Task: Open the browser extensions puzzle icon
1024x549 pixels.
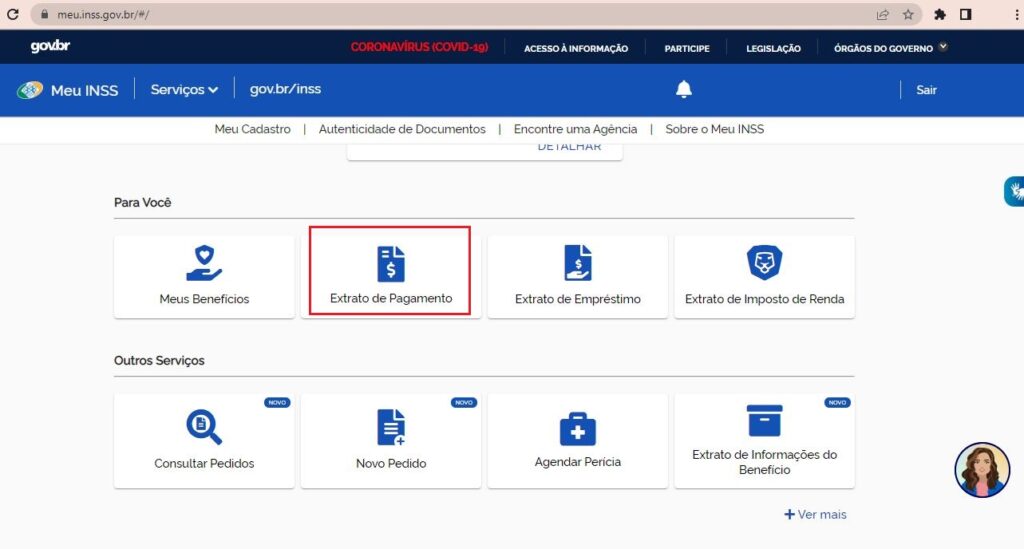Action: tap(940, 14)
